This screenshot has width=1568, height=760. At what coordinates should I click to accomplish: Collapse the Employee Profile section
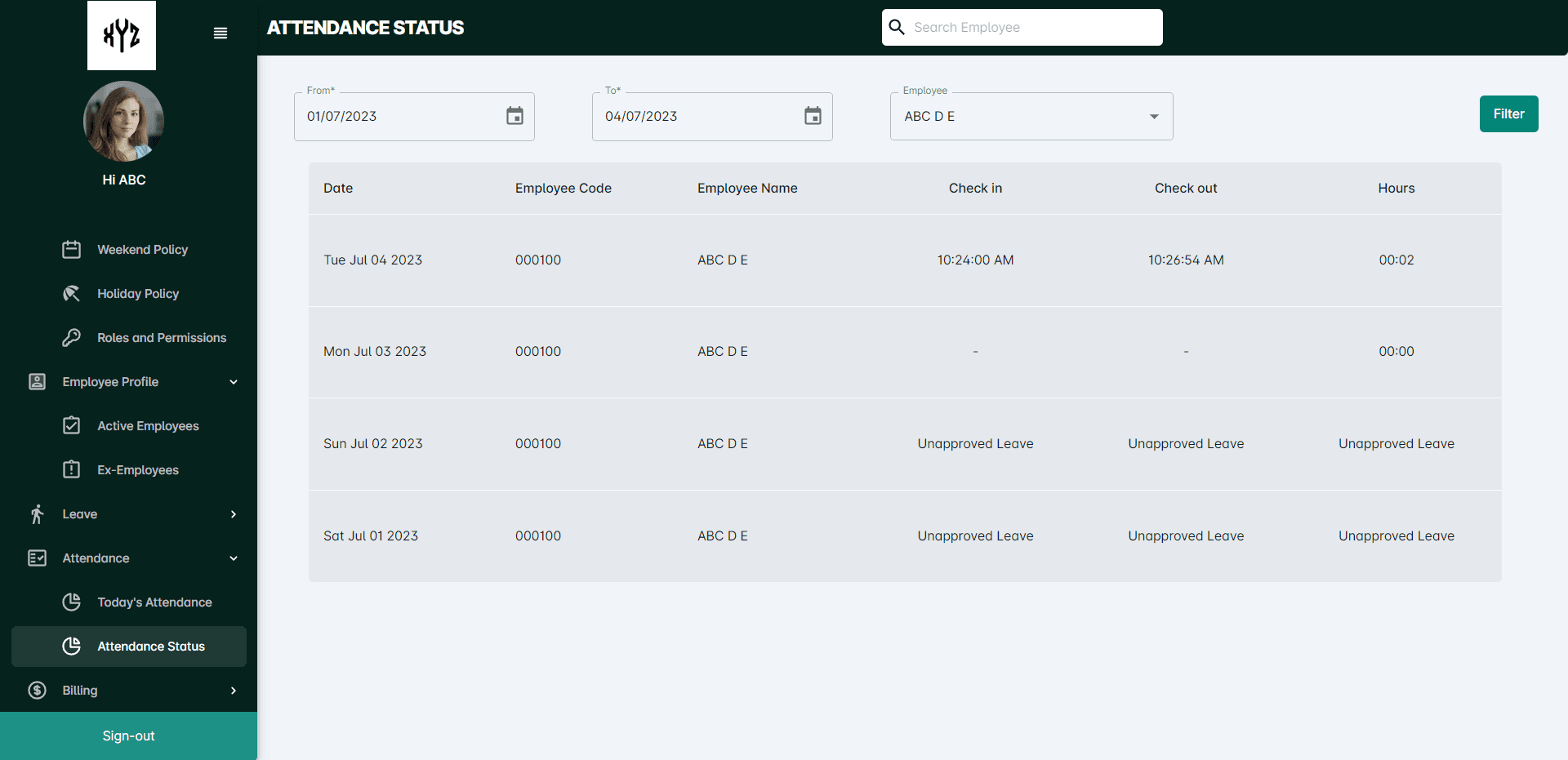click(234, 382)
